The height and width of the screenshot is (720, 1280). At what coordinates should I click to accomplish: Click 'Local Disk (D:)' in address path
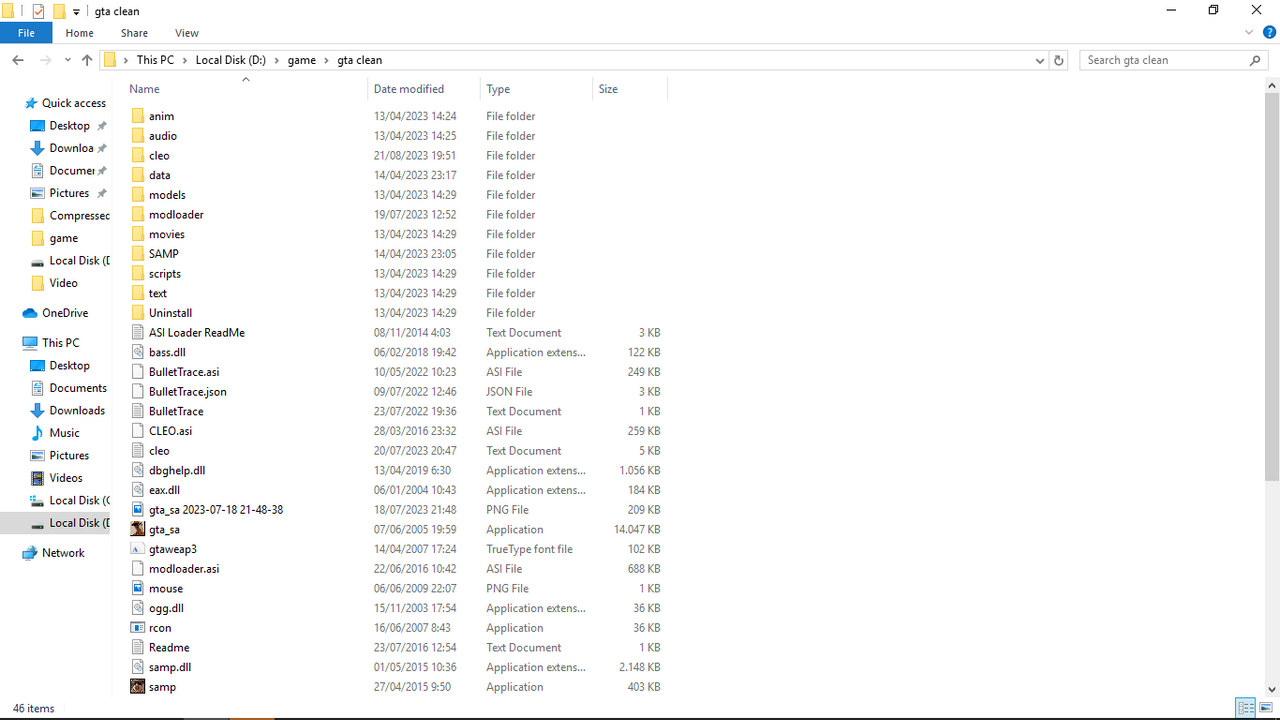[231, 60]
